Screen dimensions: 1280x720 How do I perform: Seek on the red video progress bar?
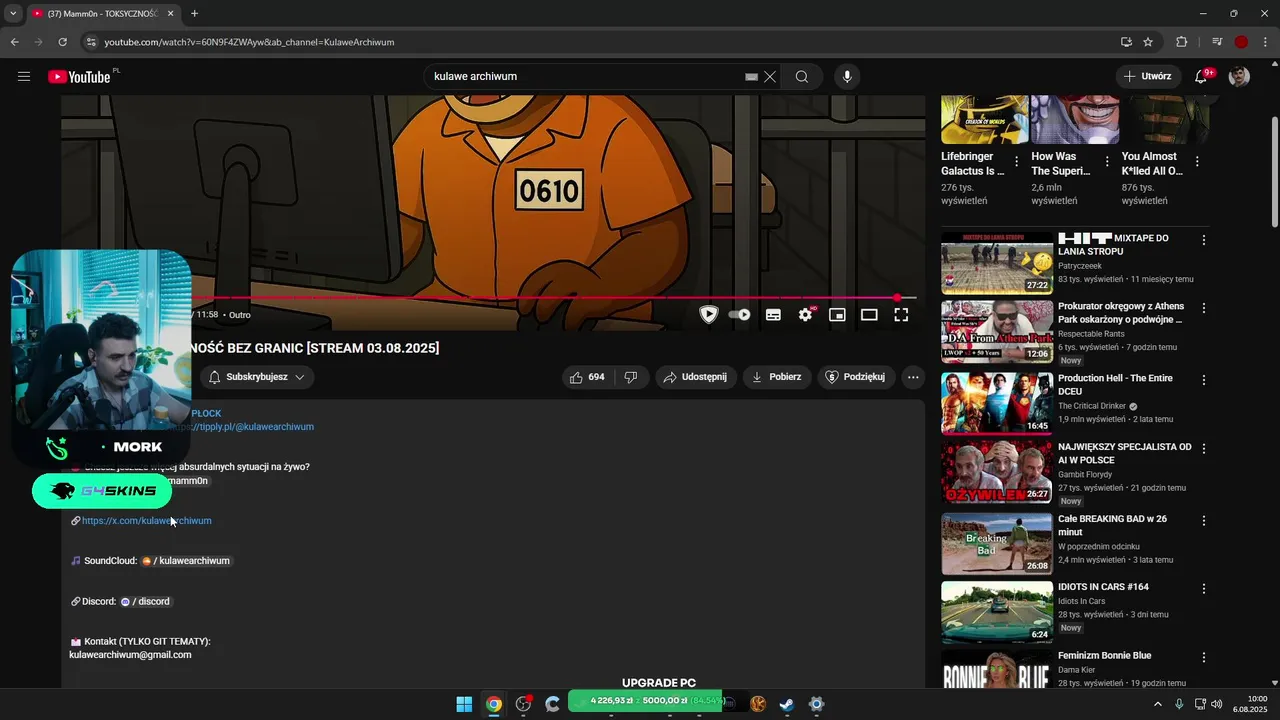tap(554, 298)
